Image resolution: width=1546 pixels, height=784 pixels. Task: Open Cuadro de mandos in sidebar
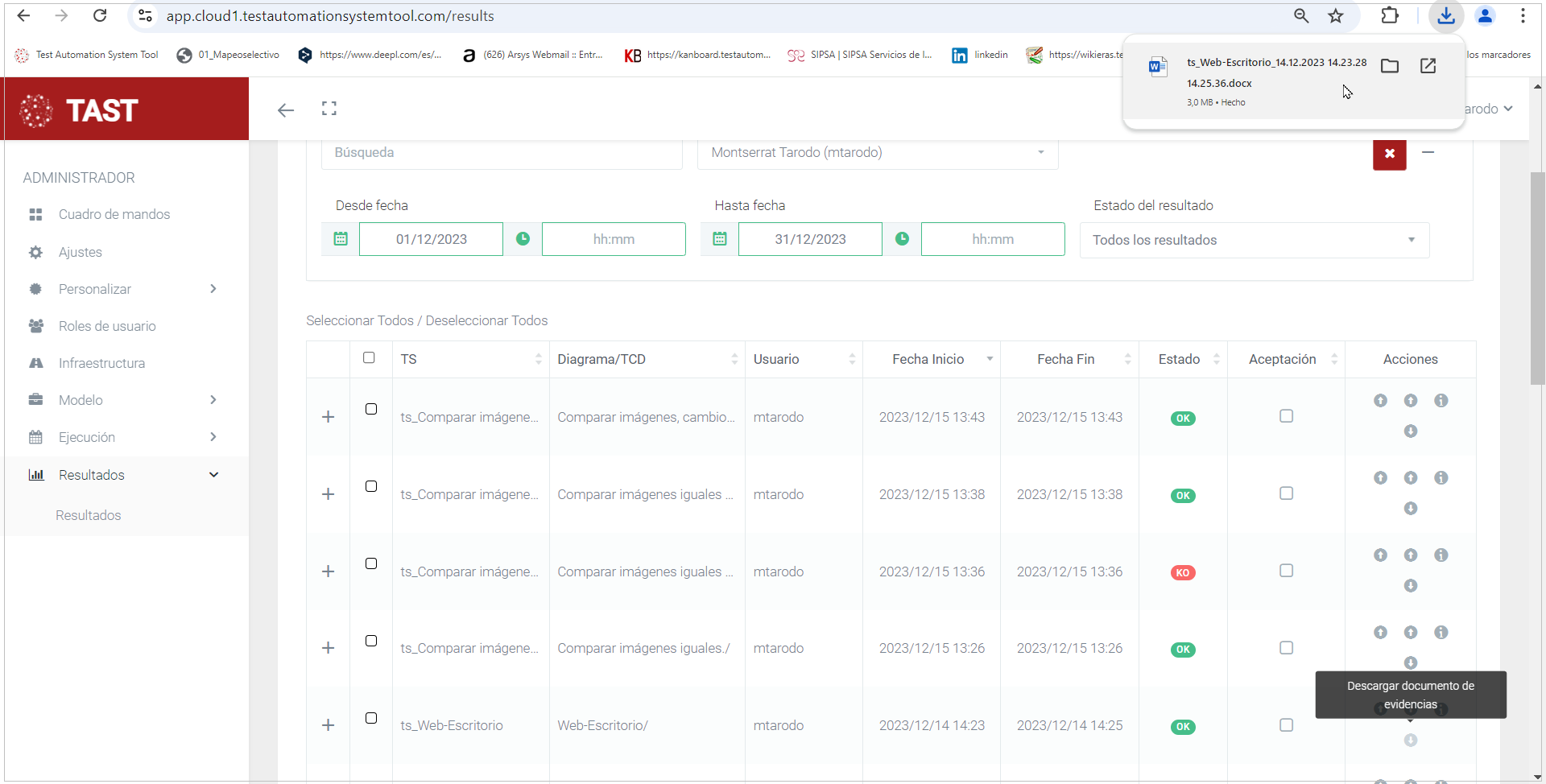[114, 214]
